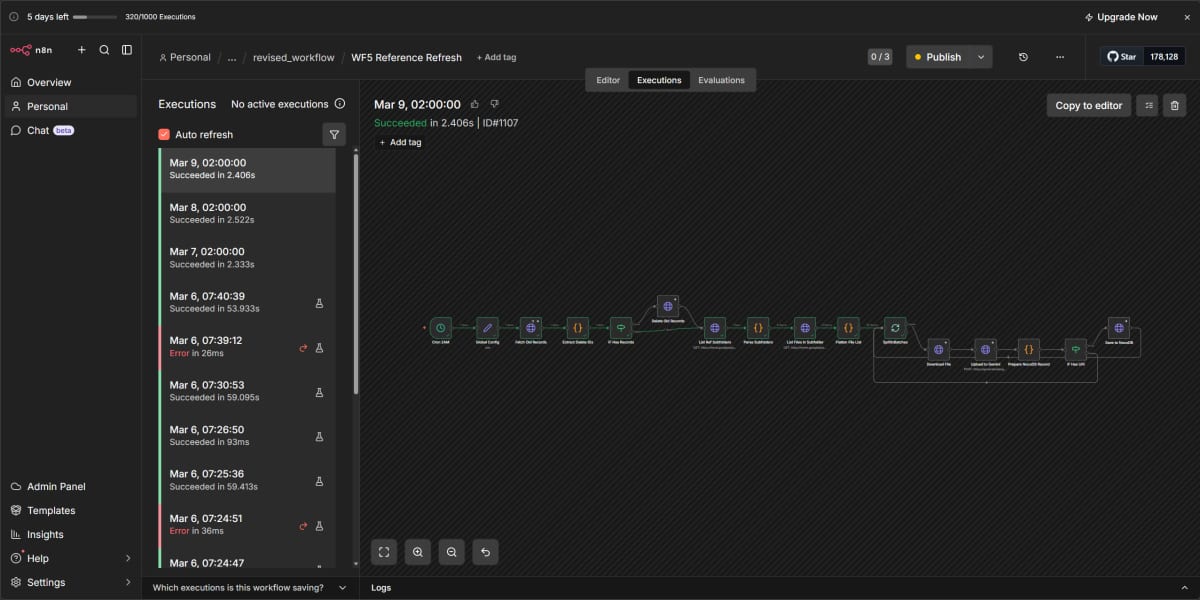Screen dimensions: 1200x600
Task: Click the trial usage progress bar
Action: point(95,16)
